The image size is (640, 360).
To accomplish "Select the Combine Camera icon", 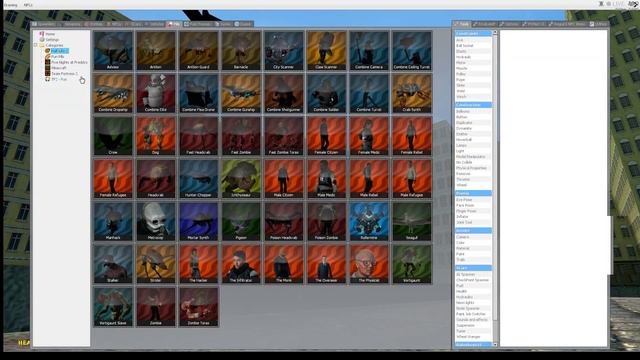I will coord(369,50).
